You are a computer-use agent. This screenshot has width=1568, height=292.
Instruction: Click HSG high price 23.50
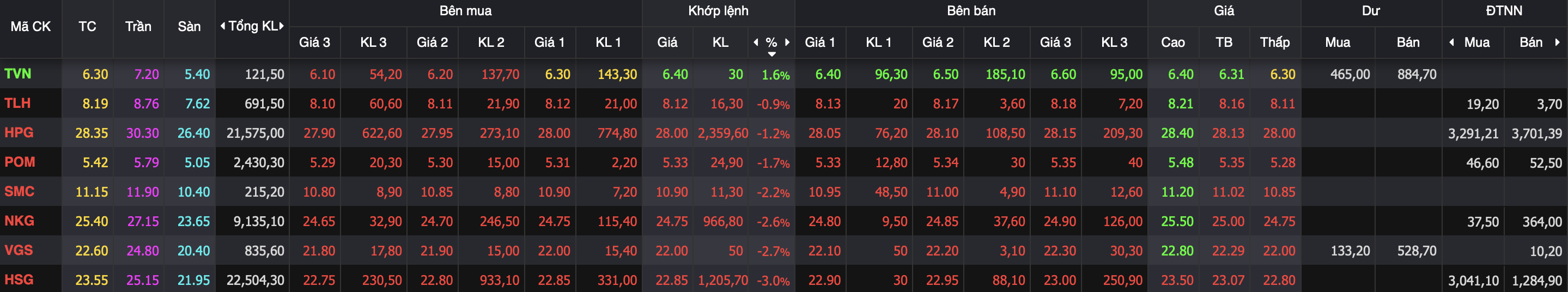pos(1177,281)
